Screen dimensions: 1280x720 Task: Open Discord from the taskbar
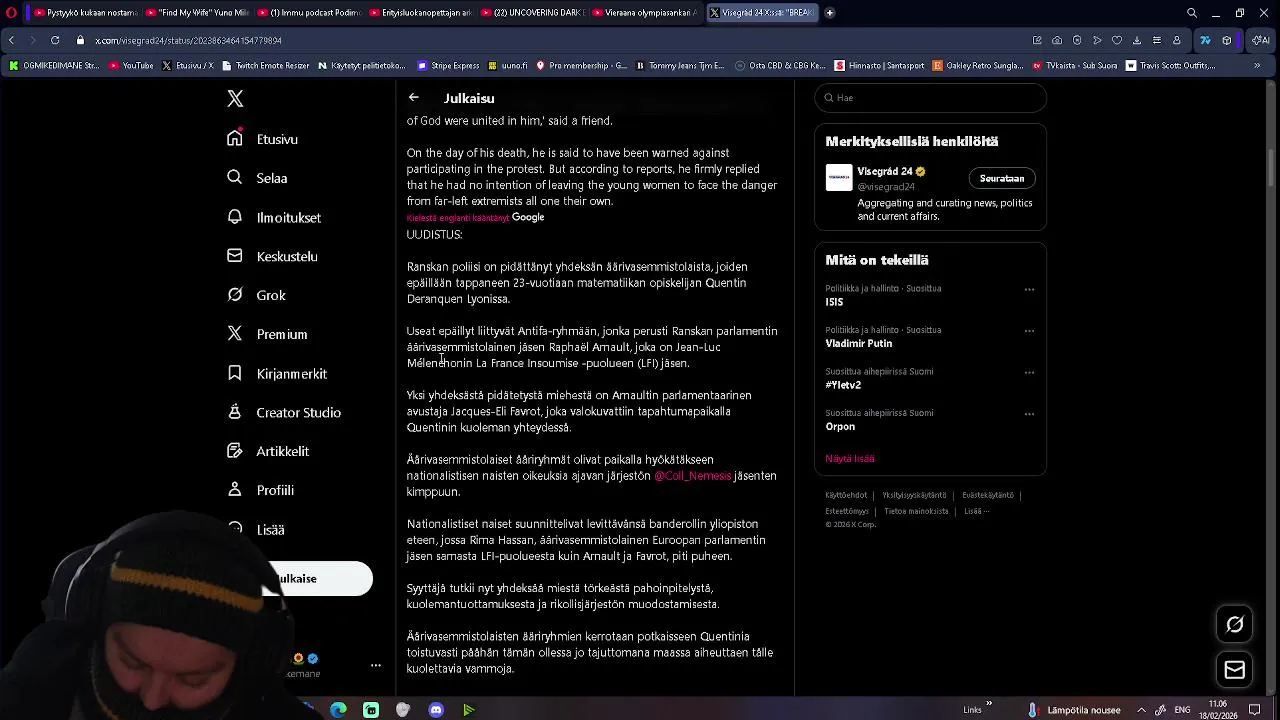click(436, 710)
